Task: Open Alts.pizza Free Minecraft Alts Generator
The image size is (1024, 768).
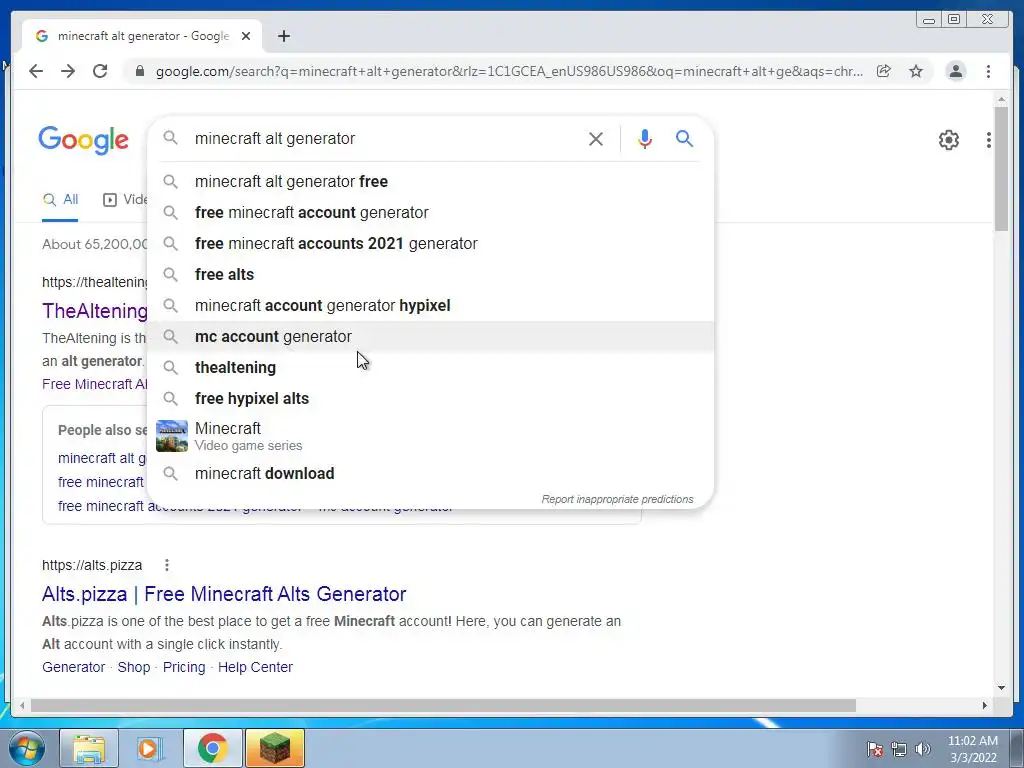Action: click(x=224, y=594)
